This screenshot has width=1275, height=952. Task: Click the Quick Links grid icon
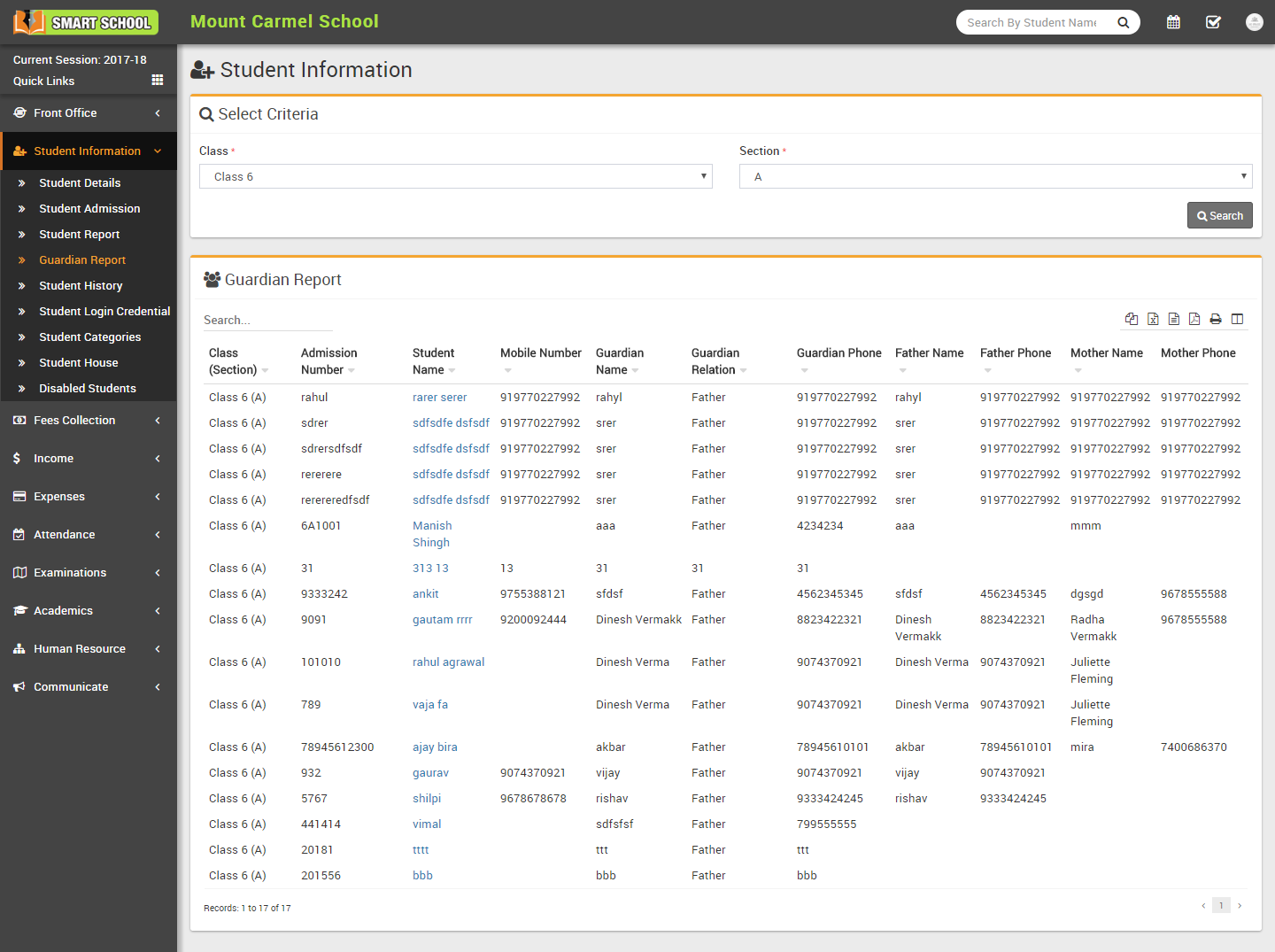(158, 81)
